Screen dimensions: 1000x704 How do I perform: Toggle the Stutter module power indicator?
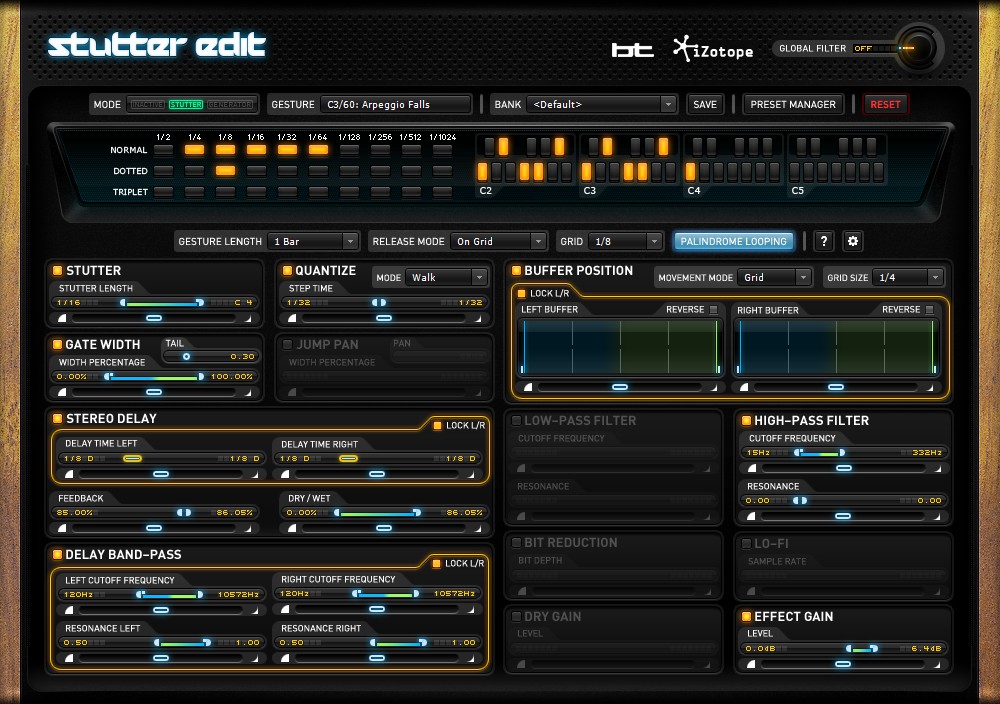(57, 270)
